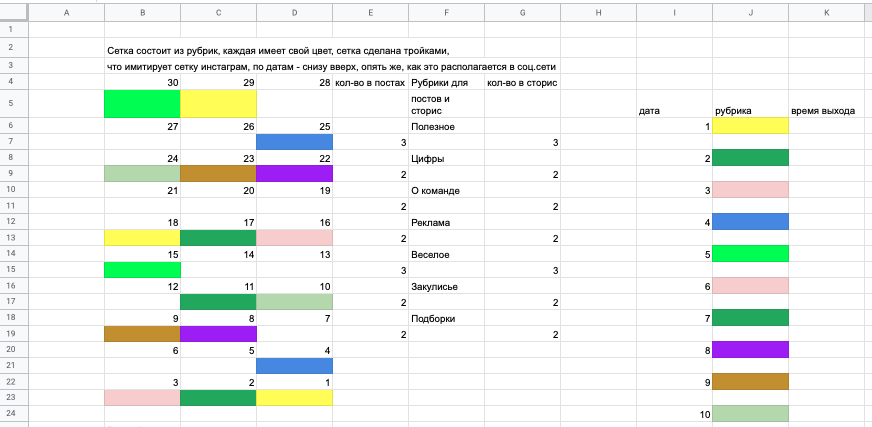The width and height of the screenshot is (872, 427).
Task: Select the cell containing 27
Action: tap(142, 126)
